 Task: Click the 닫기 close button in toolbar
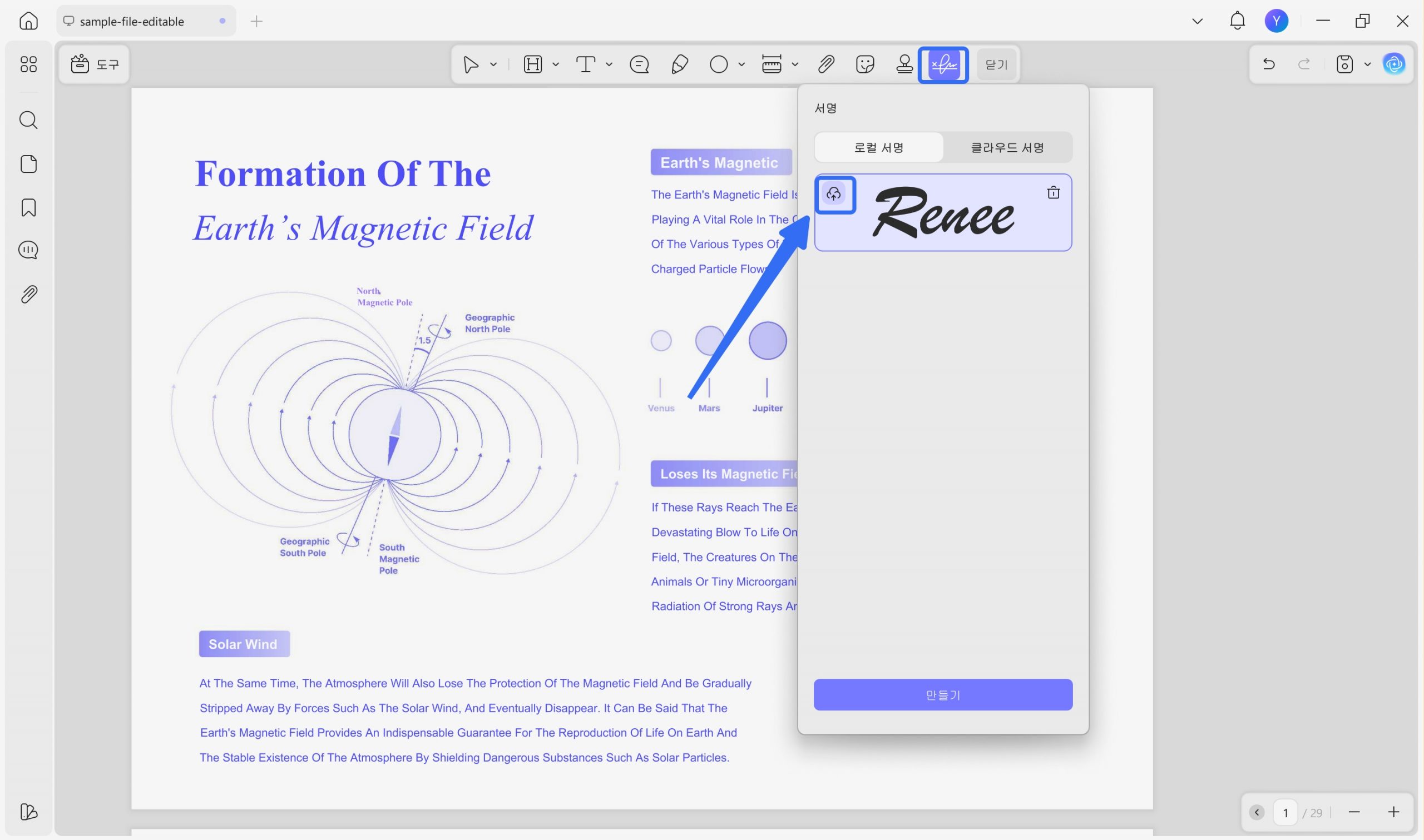click(x=996, y=64)
